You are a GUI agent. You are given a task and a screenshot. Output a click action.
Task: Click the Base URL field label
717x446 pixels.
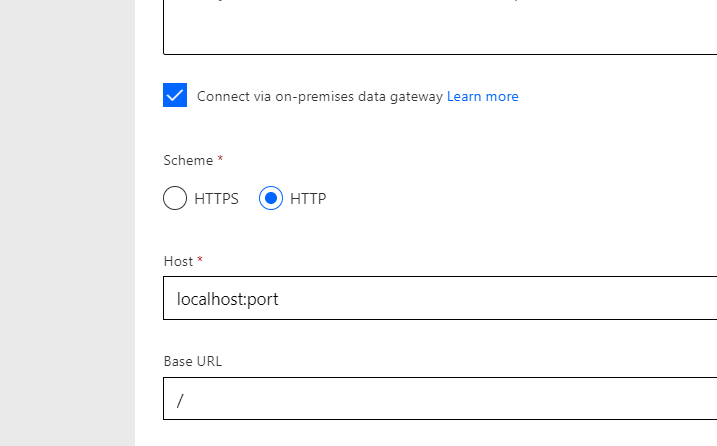193,361
